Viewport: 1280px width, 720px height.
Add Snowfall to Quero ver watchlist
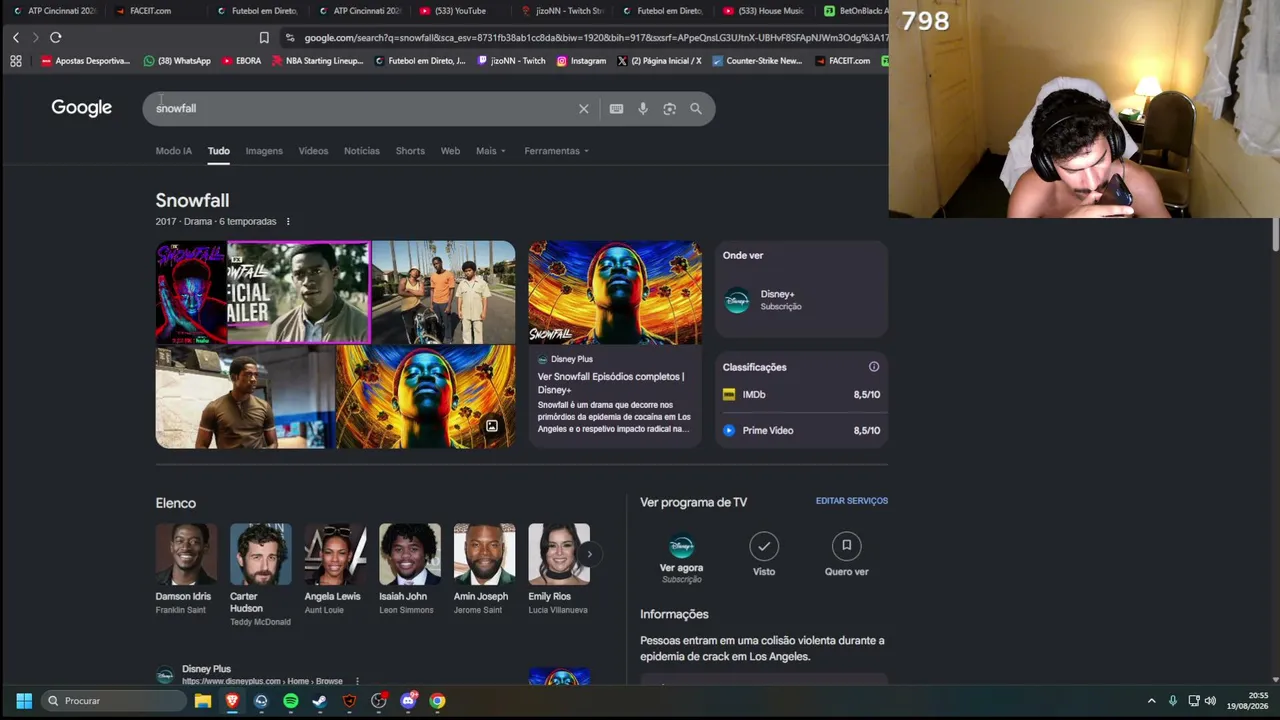pos(846,554)
